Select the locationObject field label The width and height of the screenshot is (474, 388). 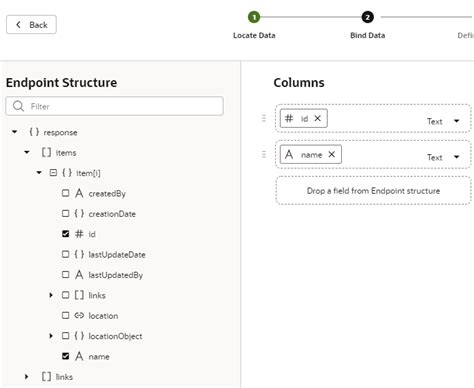(115, 336)
